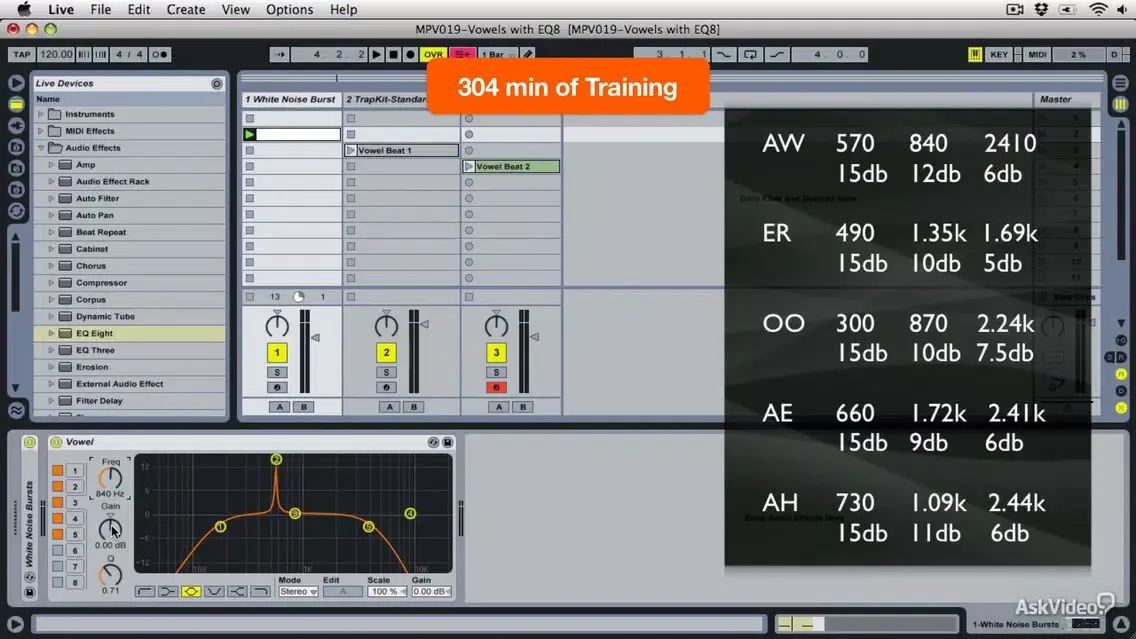Expand the Compressor device entry
Screen dimensions: 1136x639
51,283
